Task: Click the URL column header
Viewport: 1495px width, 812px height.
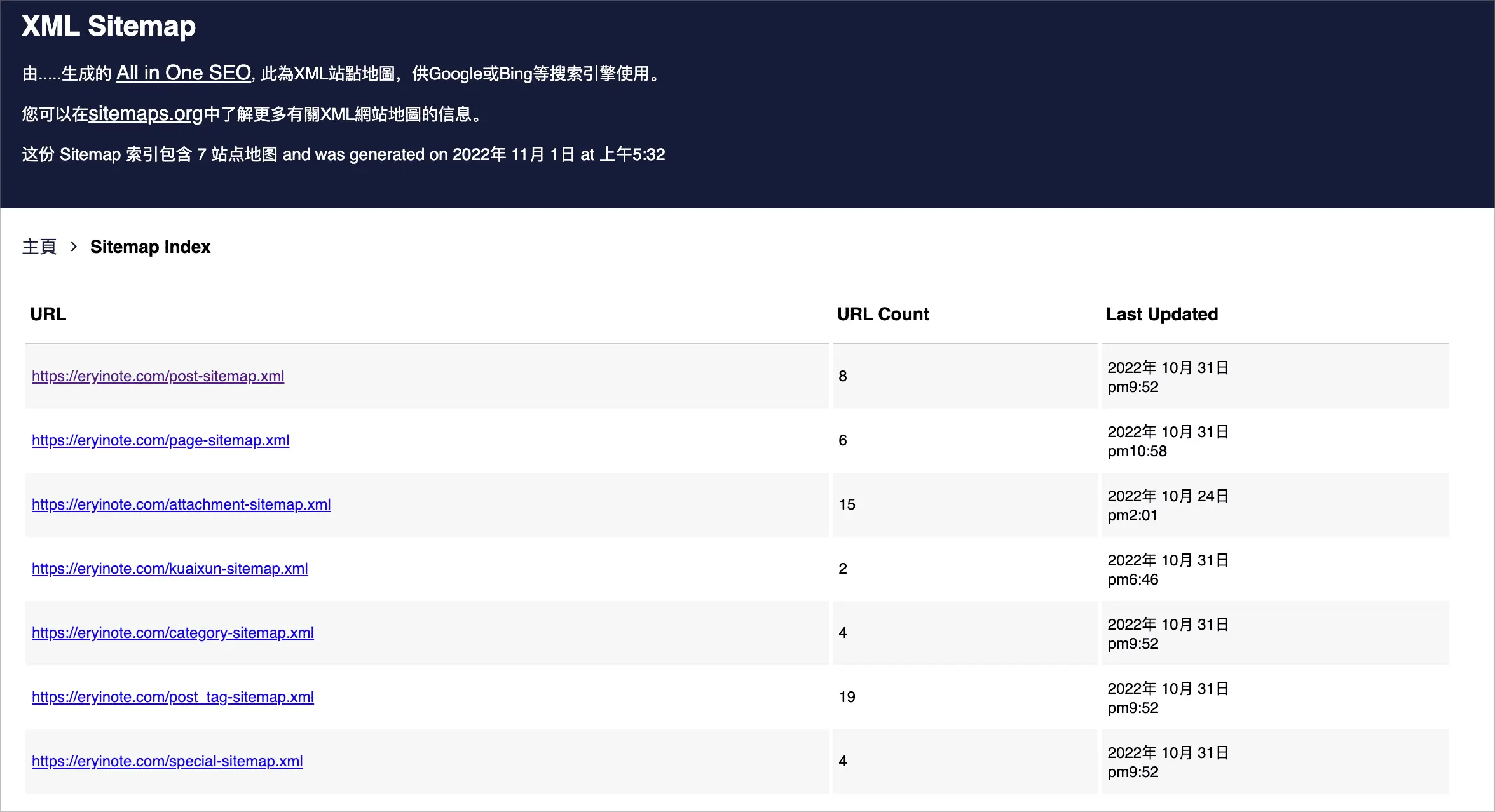Action: [x=48, y=314]
